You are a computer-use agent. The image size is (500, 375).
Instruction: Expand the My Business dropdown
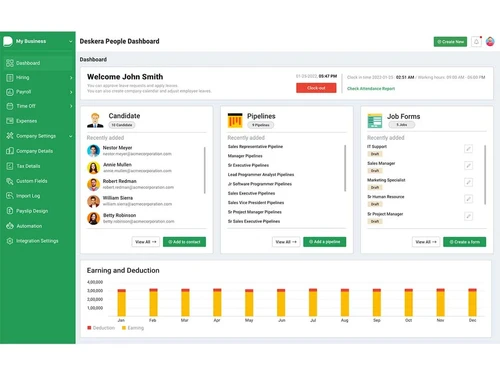pyautogui.click(x=70, y=41)
